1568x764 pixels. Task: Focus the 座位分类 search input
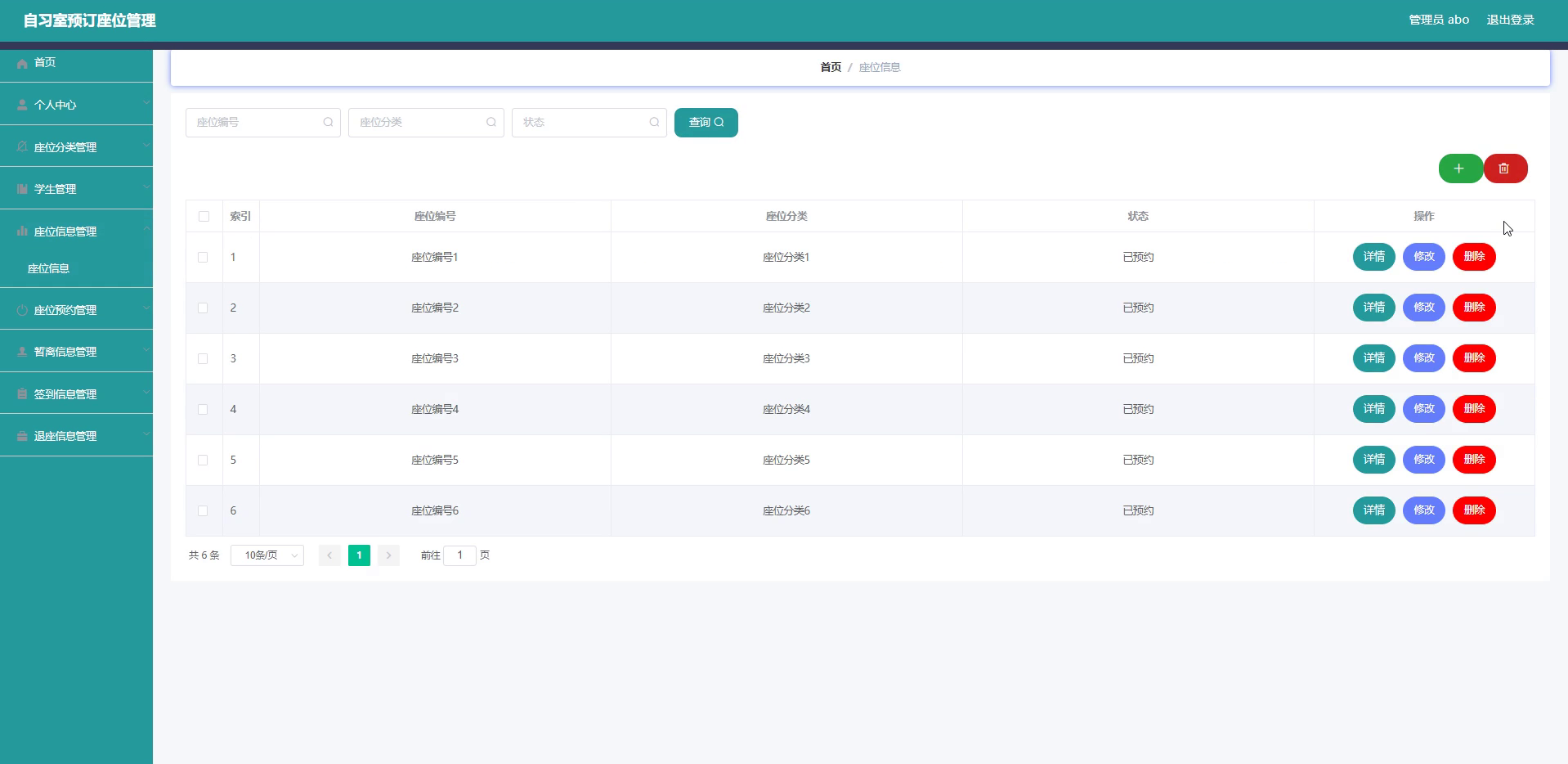click(x=426, y=123)
